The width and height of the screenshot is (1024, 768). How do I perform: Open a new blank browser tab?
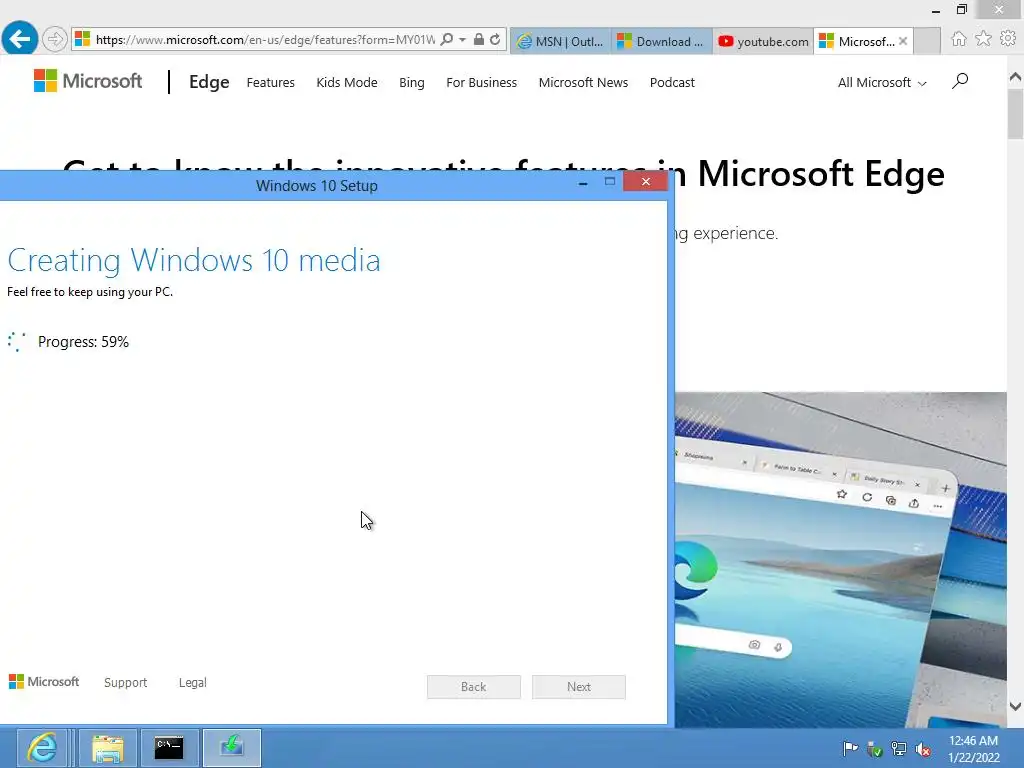click(927, 41)
